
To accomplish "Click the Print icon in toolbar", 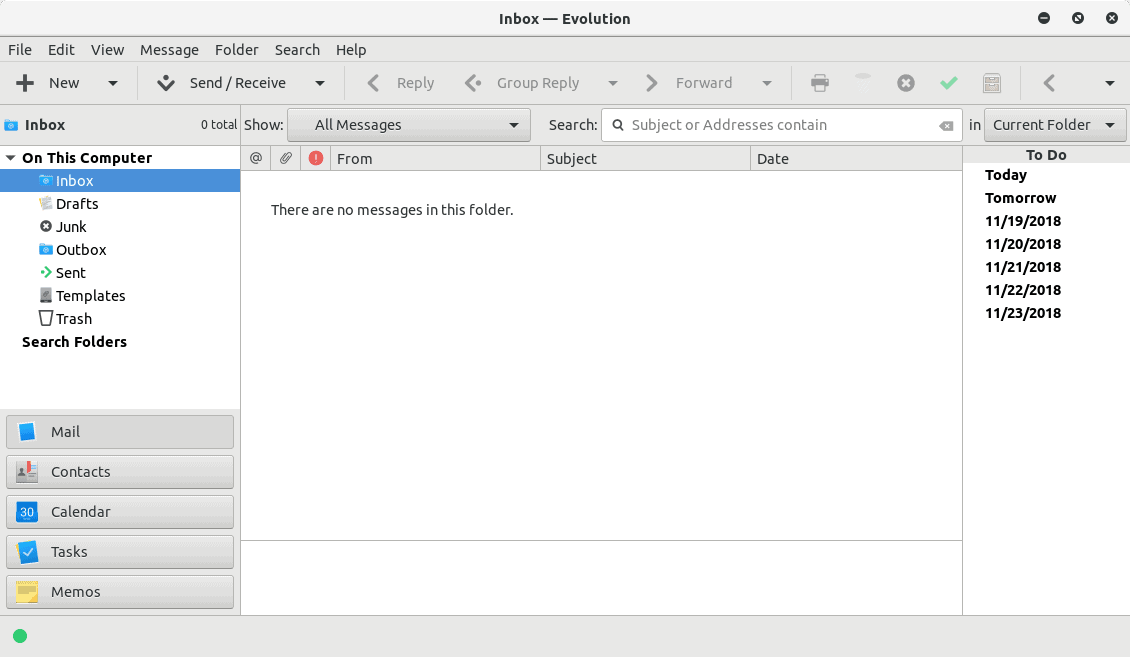I will pyautogui.click(x=819, y=83).
